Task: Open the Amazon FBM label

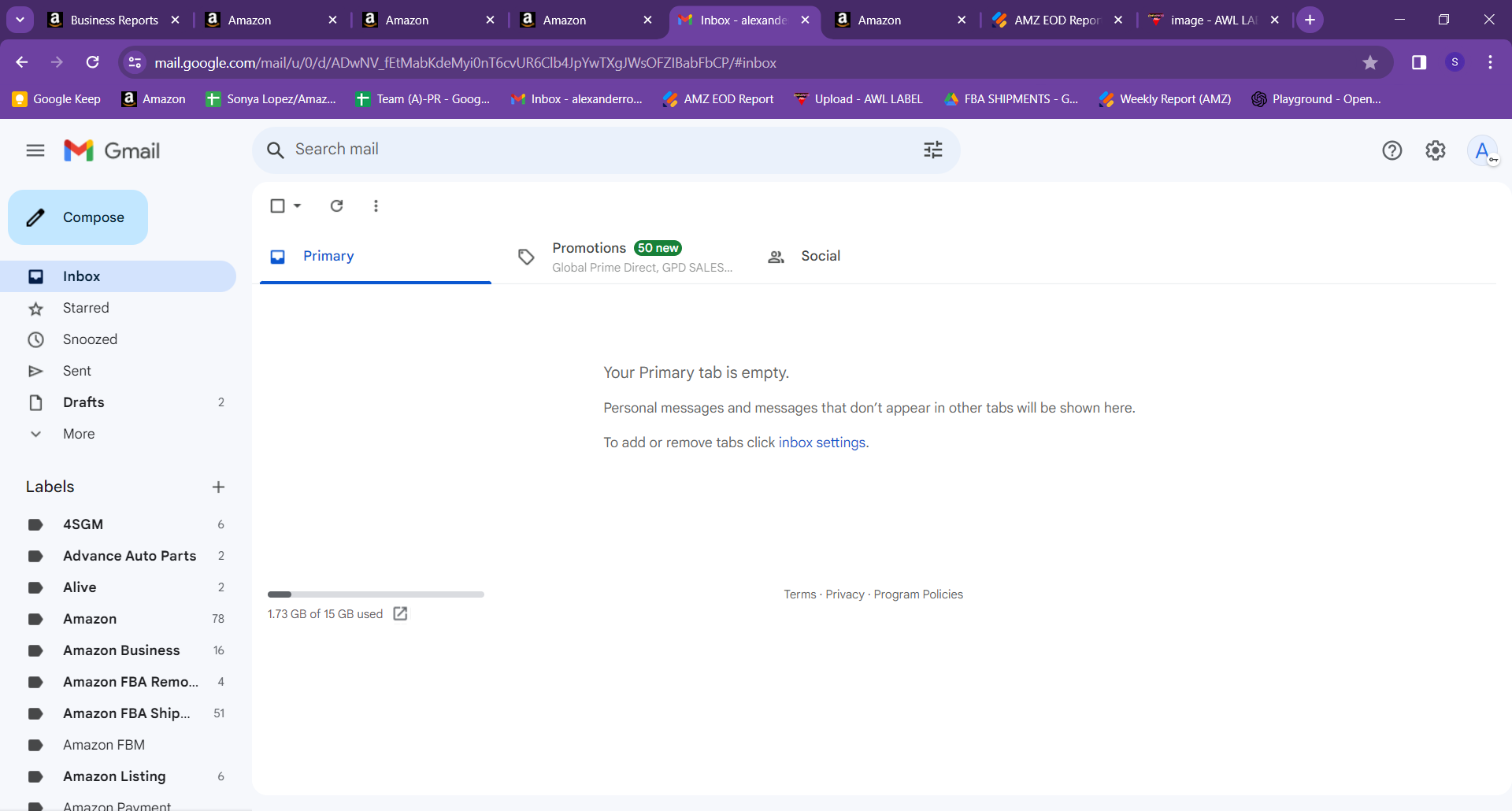Action: (x=118, y=745)
